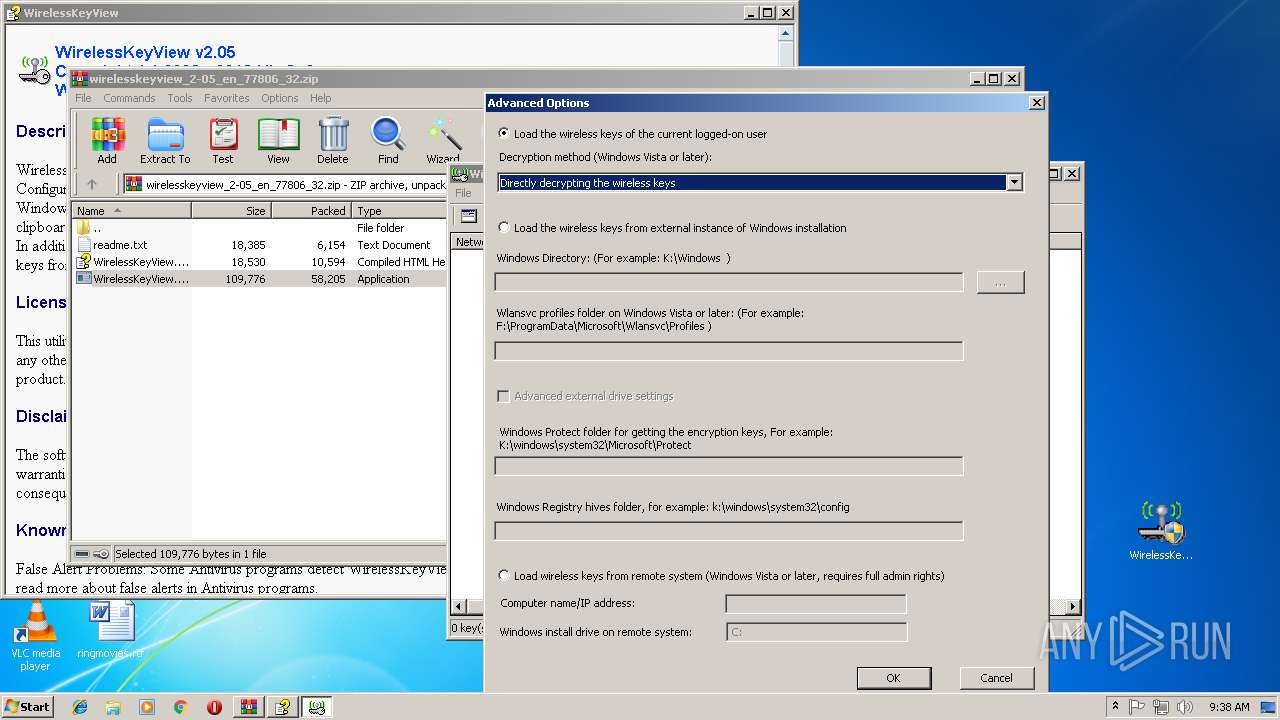Select 'Load the wireless keys of the current logged-on user'
The height and width of the screenshot is (720, 1280).
click(503, 133)
